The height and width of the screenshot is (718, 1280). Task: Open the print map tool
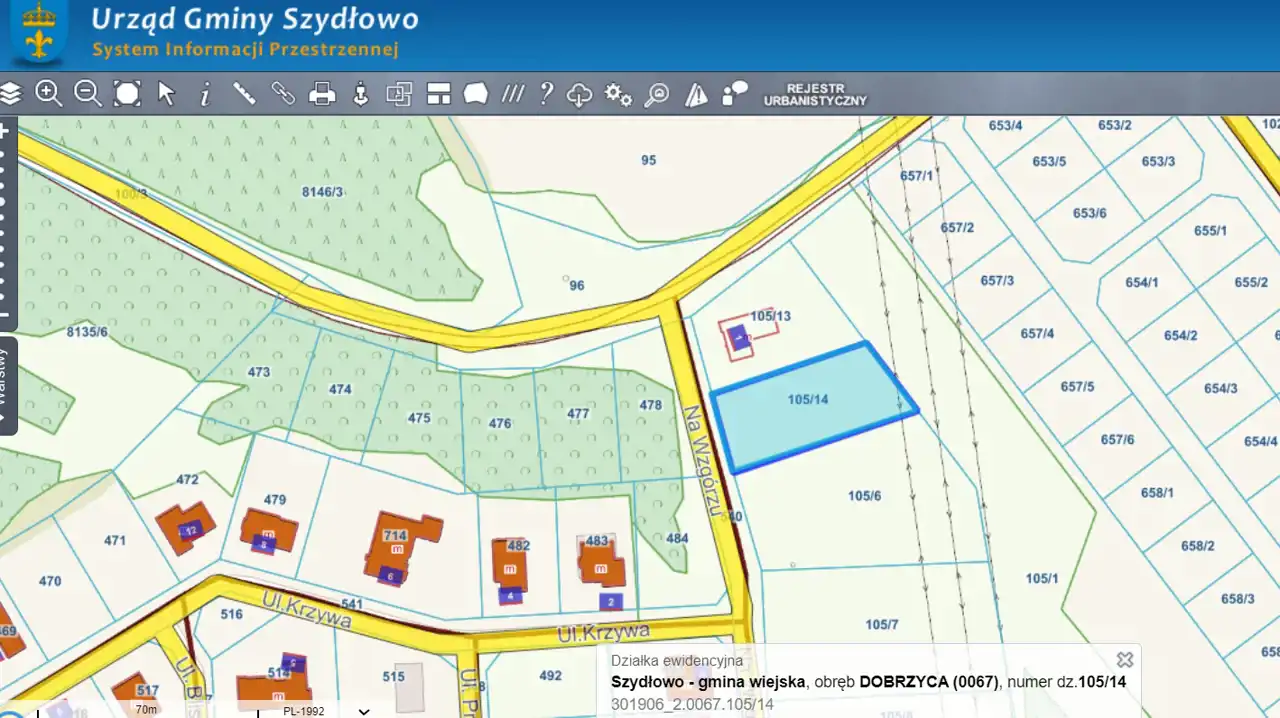click(x=322, y=94)
